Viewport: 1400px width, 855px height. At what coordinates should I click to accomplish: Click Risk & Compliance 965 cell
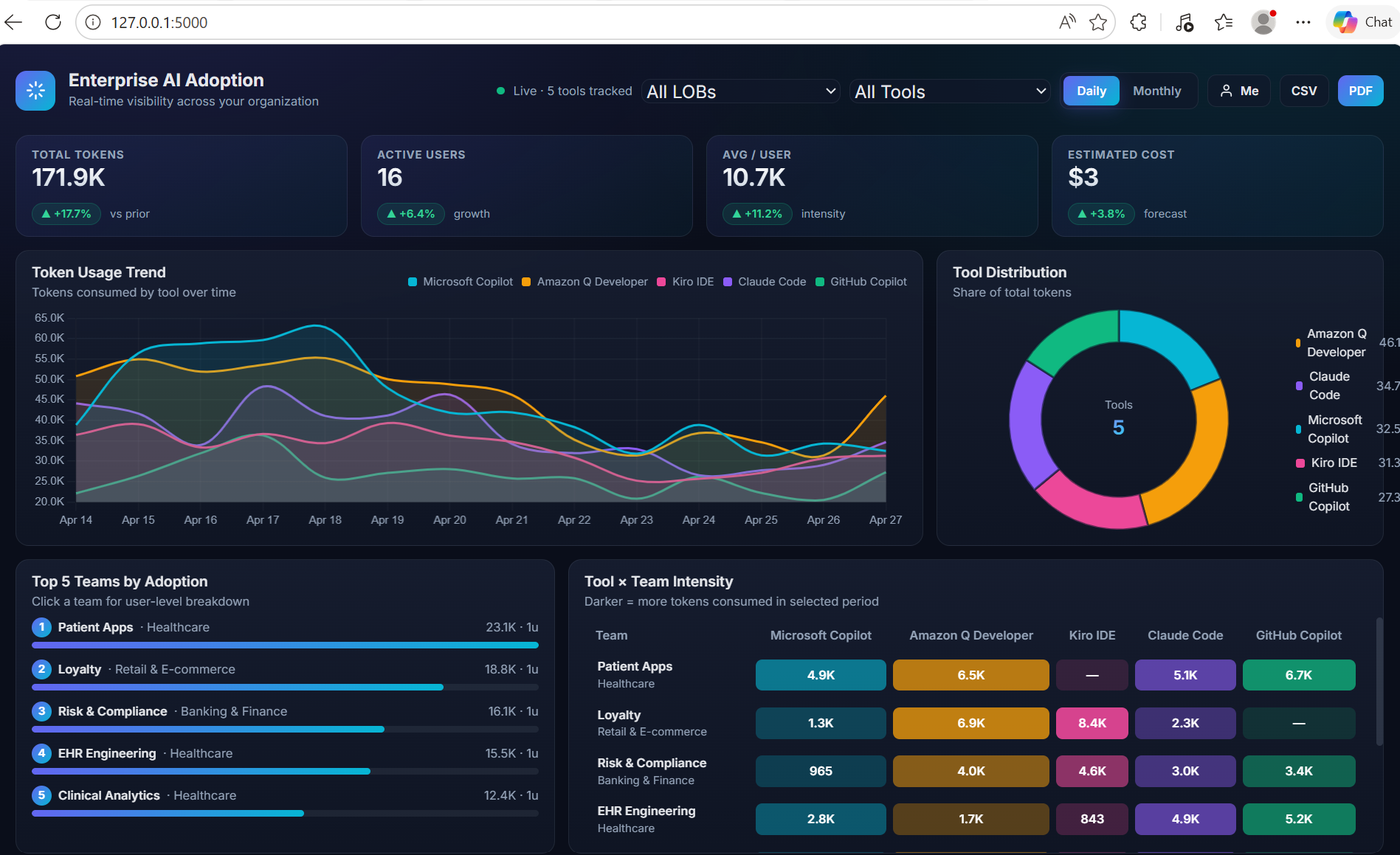click(x=821, y=771)
